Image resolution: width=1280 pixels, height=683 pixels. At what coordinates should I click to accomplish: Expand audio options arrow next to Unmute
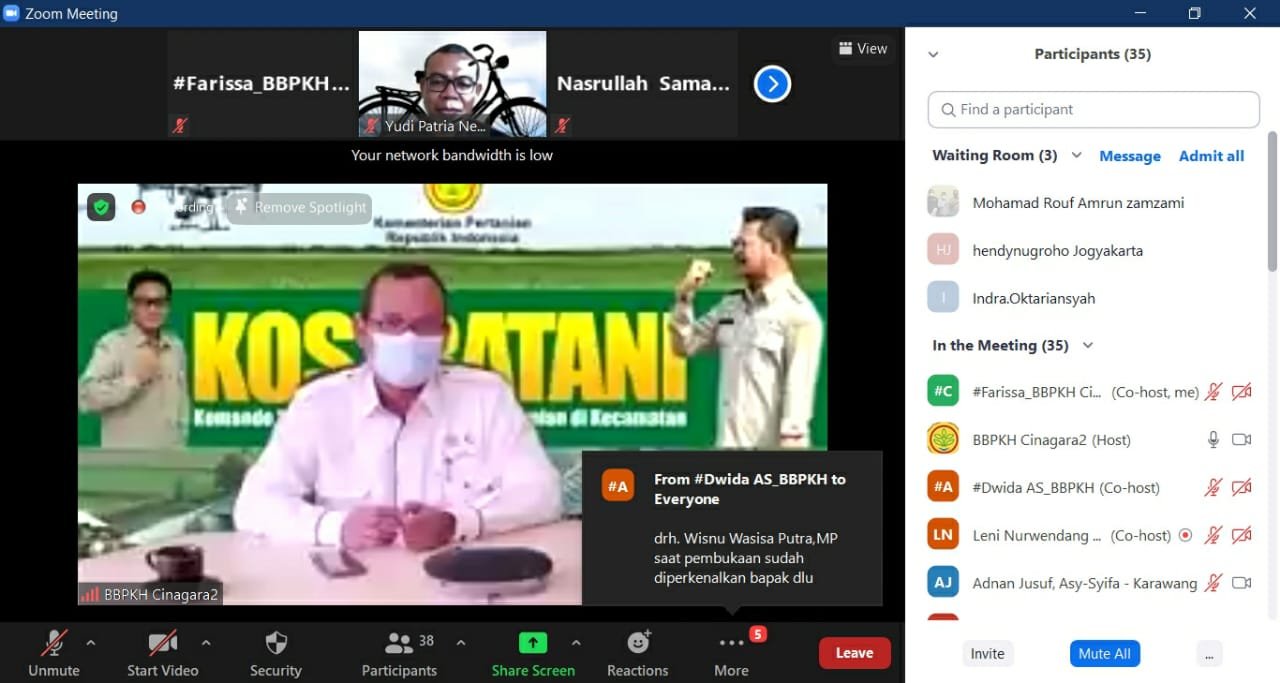91,643
